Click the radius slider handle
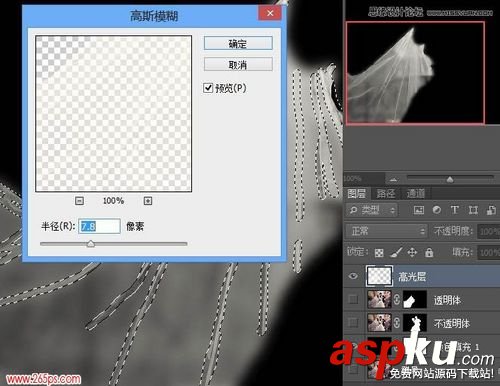 point(91,244)
